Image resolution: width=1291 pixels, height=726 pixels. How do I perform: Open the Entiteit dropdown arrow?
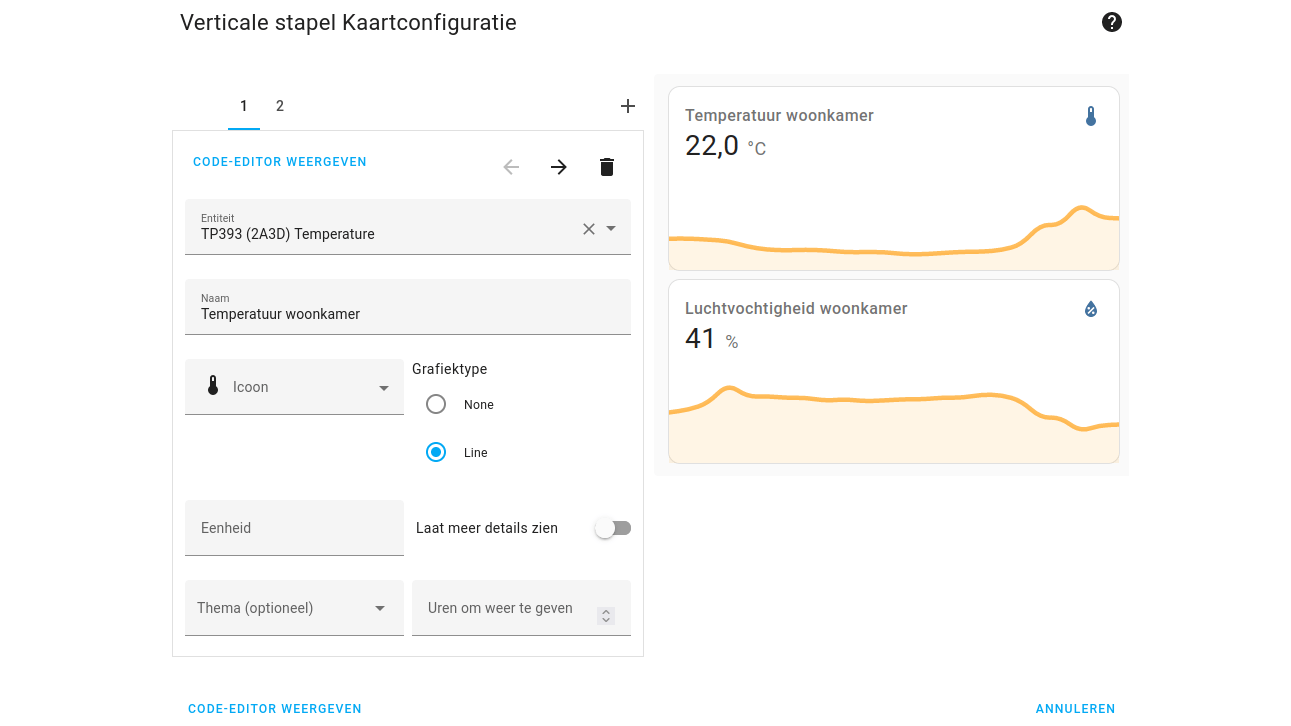pos(611,229)
